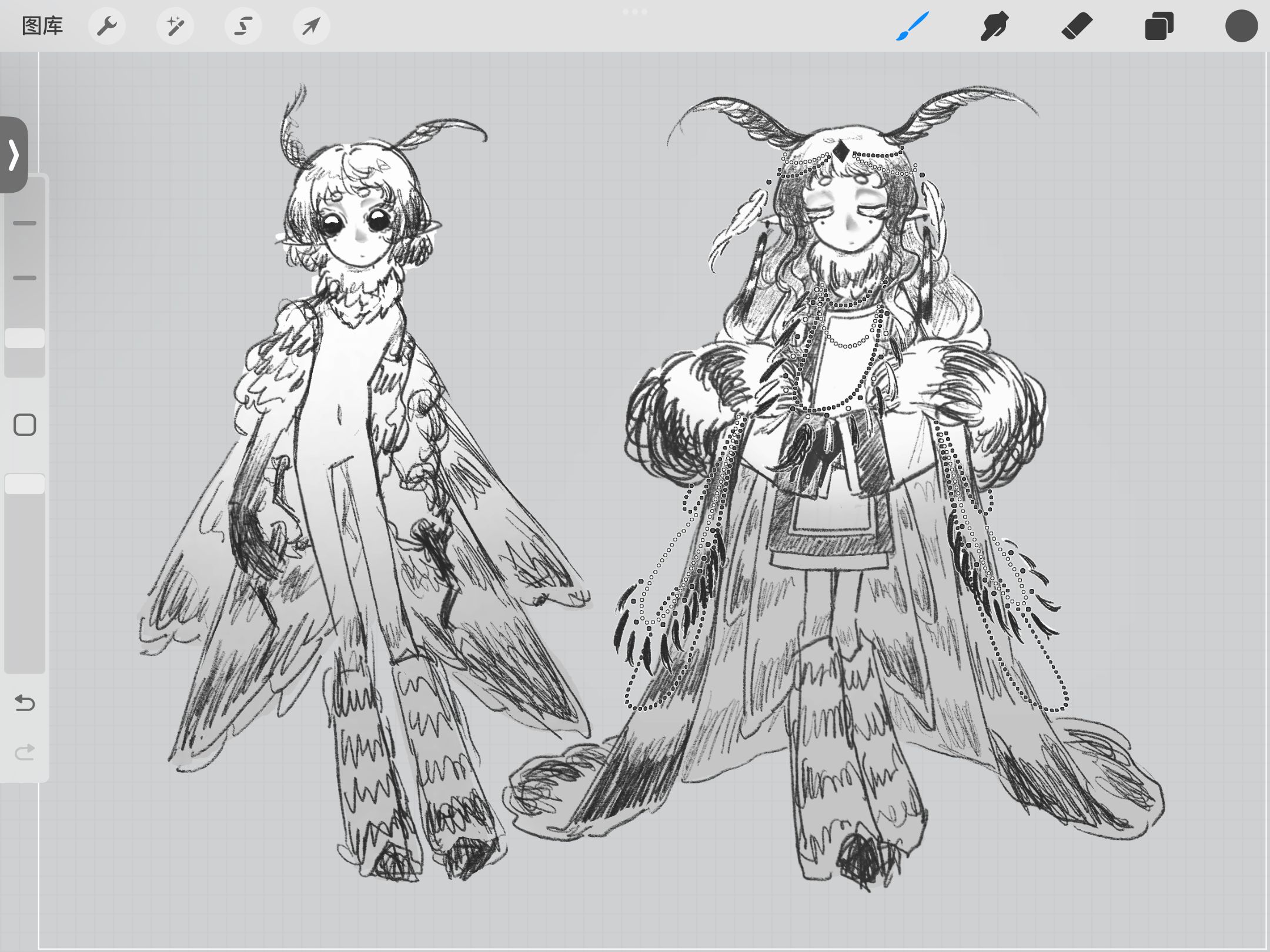
Task: Tap the square Modify button in sidebar
Action: pyautogui.click(x=25, y=425)
